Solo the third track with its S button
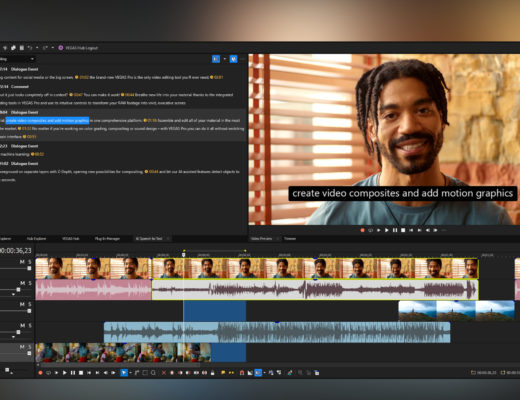520x400 pixels. pos(29,304)
